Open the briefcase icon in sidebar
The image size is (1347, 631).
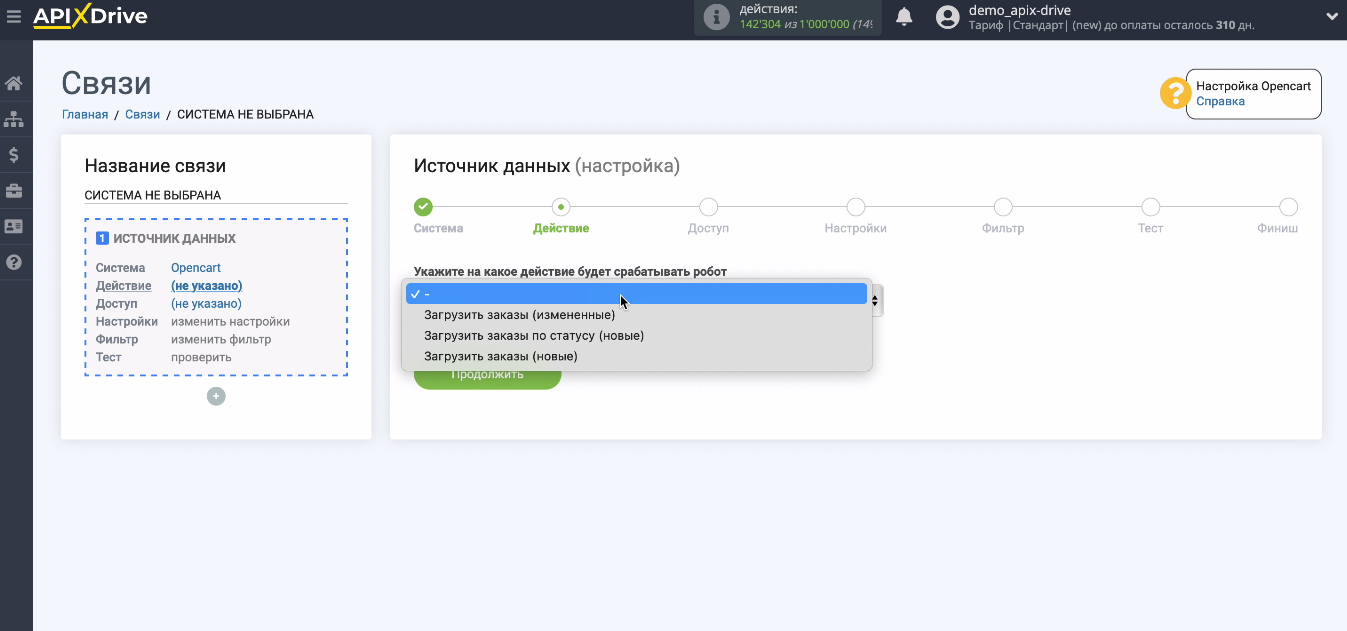click(x=14, y=191)
